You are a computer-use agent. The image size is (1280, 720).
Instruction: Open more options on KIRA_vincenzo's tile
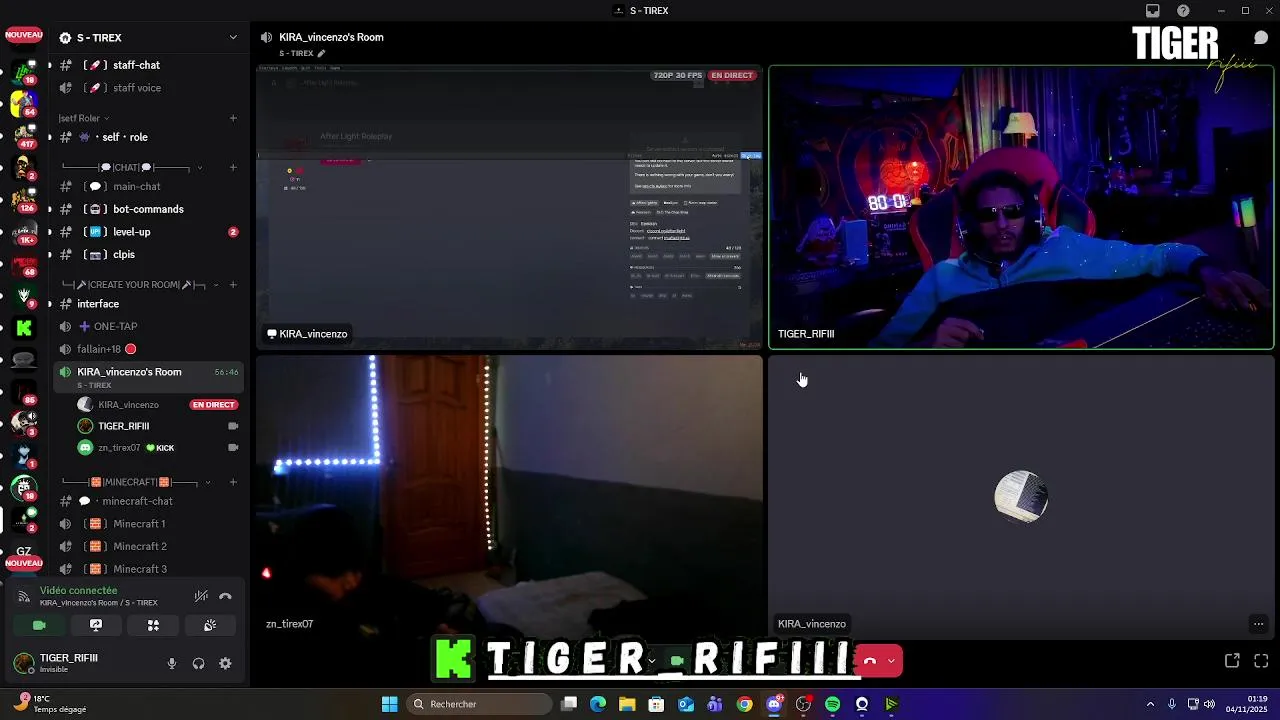click(x=1258, y=624)
